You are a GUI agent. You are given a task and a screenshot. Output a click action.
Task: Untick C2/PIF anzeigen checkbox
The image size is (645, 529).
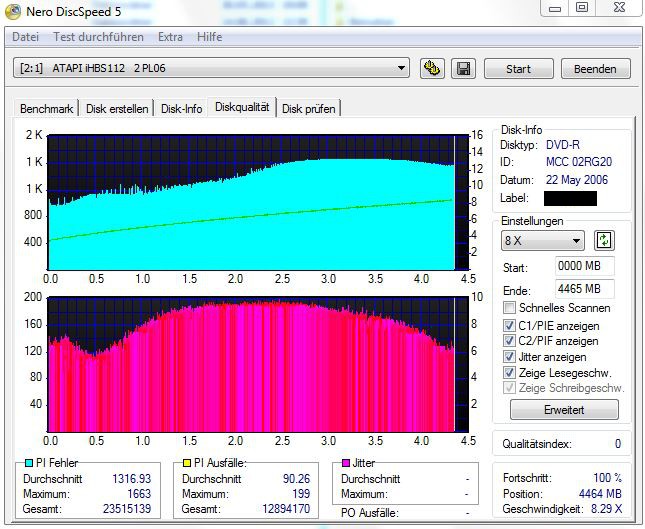[509, 341]
